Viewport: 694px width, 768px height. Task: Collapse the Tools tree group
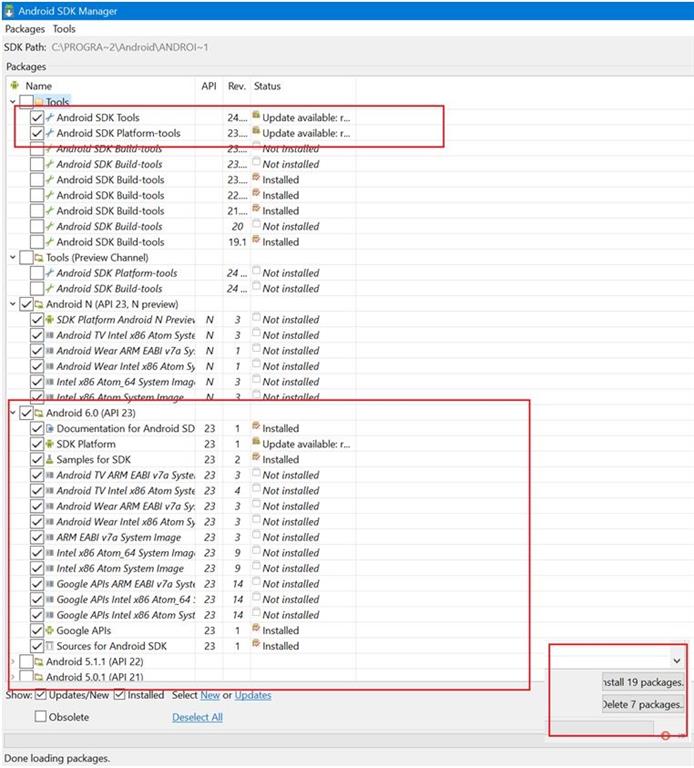click(13, 102)
